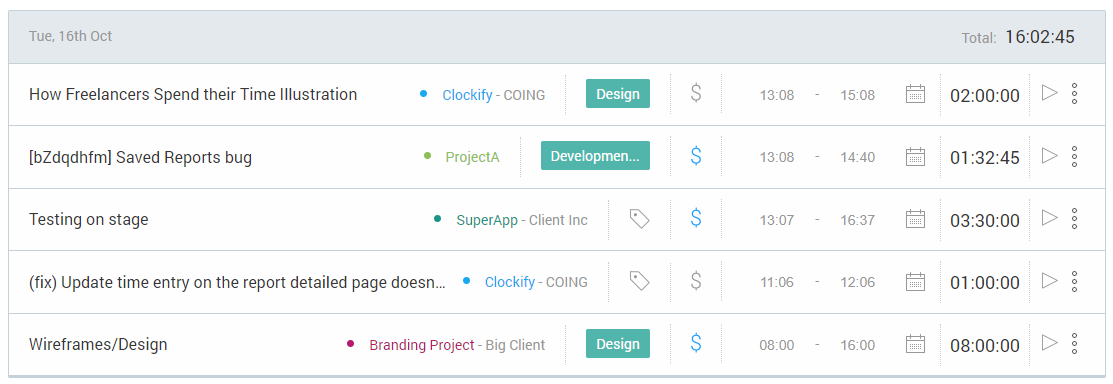Toggle billable dollar icon for Testing on stage
The image size is (1113, 384).
696,219
